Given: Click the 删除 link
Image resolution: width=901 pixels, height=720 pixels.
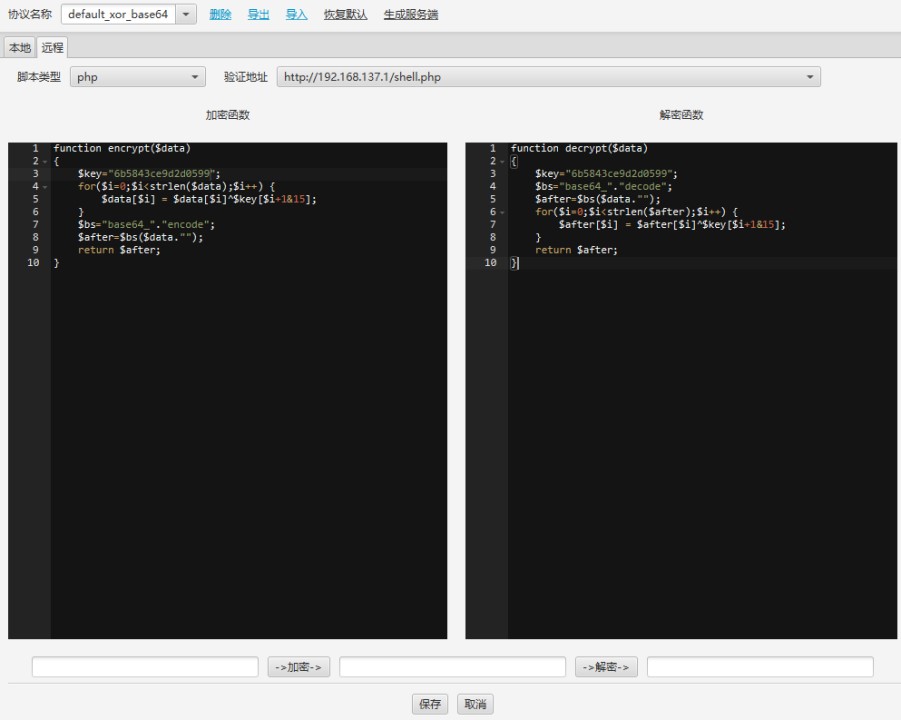Looking at the screenshot, I should point(220,14).
